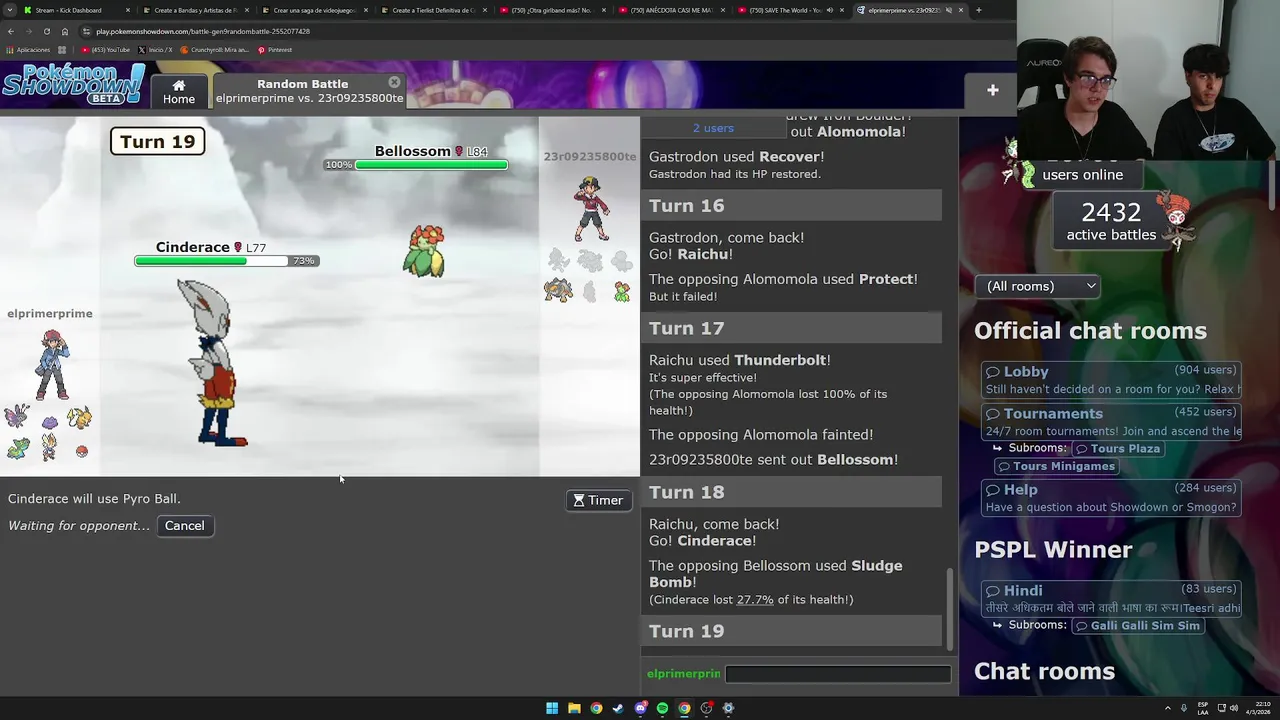
Task: Click Cinderace's HP bar
Action: coord(227,261)
